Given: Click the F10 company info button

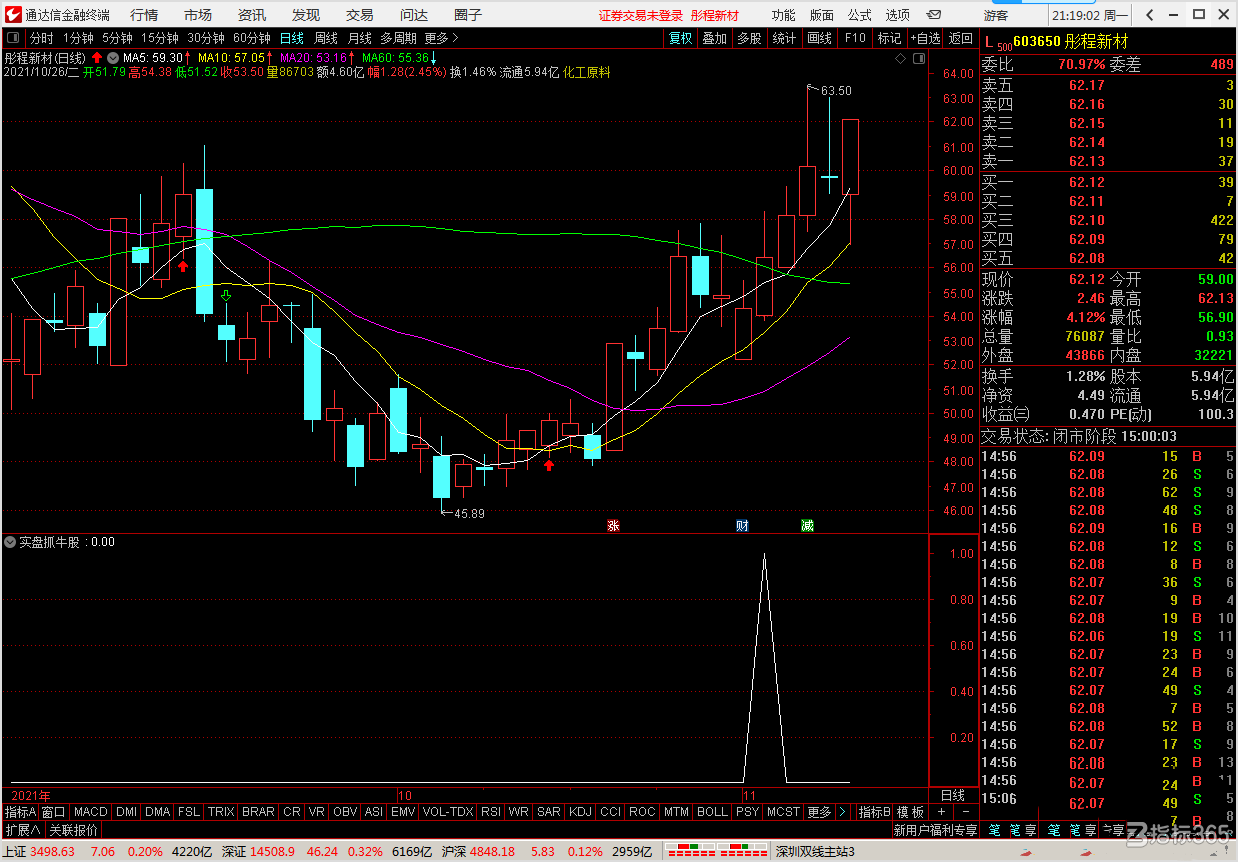Looking at the screenshot, I should click(x=855, y=38).
